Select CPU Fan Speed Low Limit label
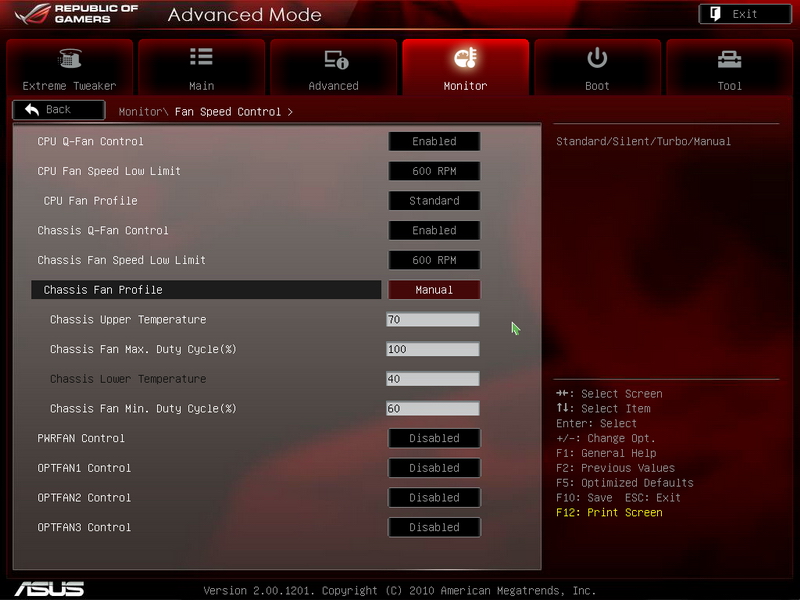The height and width of the screenshot is (600, 800). pos(109,171)
